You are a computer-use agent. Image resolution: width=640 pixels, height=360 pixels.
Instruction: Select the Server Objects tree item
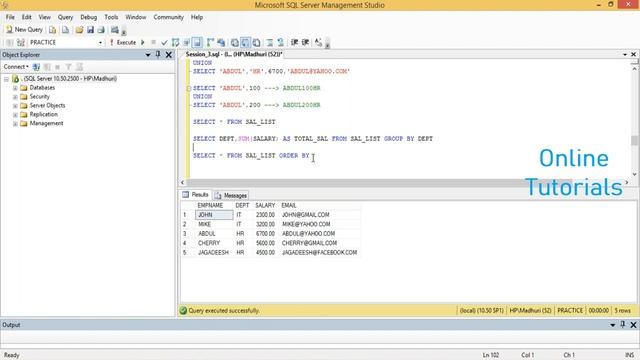tap(47, 105)
